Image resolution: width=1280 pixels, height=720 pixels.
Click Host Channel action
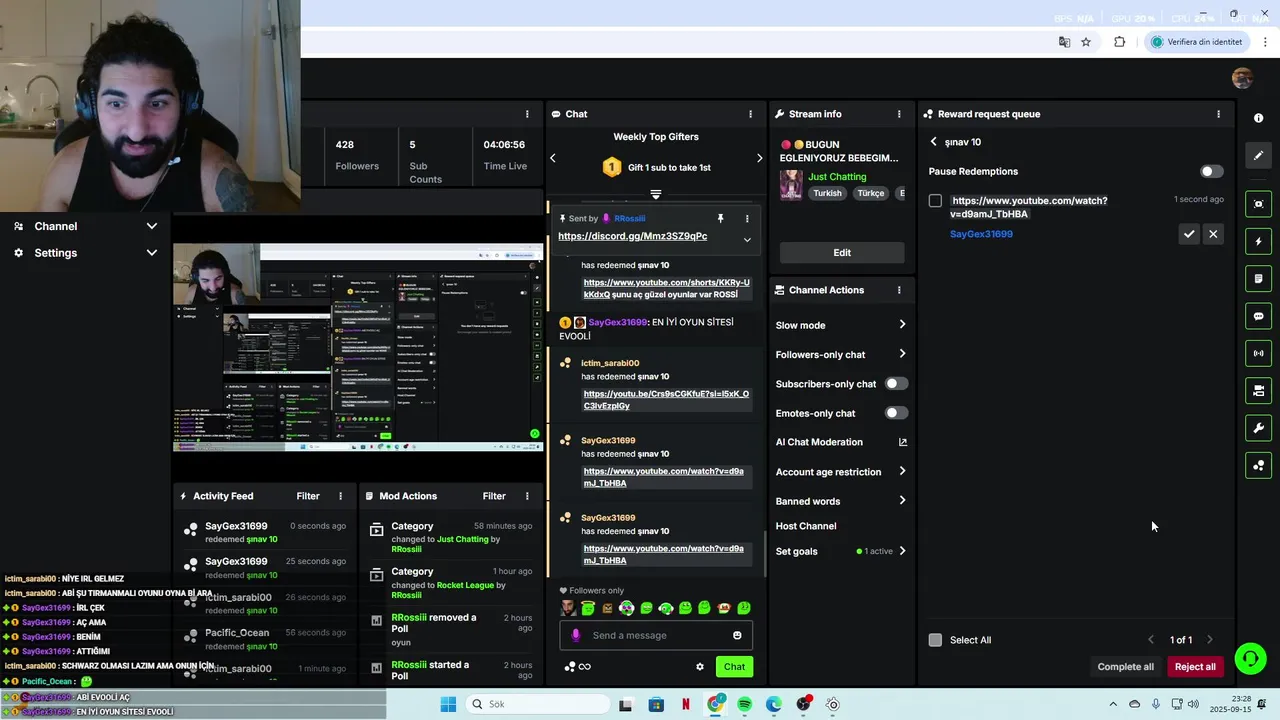tap(806, 526)
